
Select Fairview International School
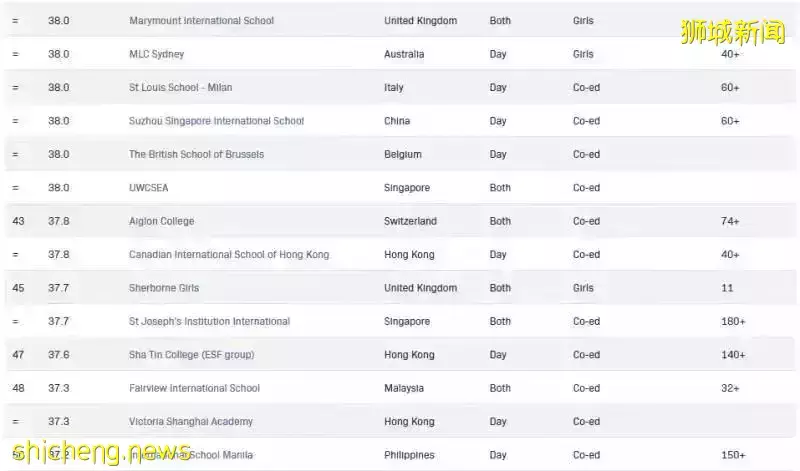point(194,388)
